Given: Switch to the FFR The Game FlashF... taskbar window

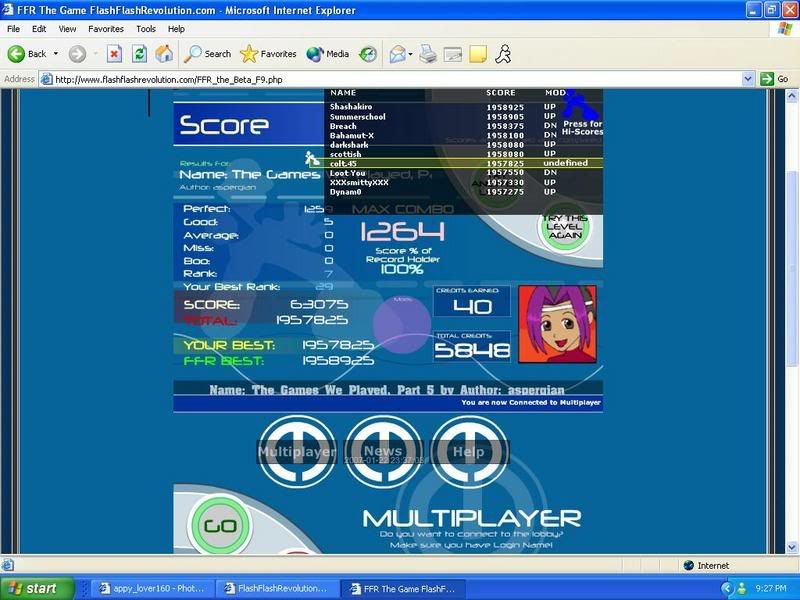Looking at the screenshot, I should point(403,588).
